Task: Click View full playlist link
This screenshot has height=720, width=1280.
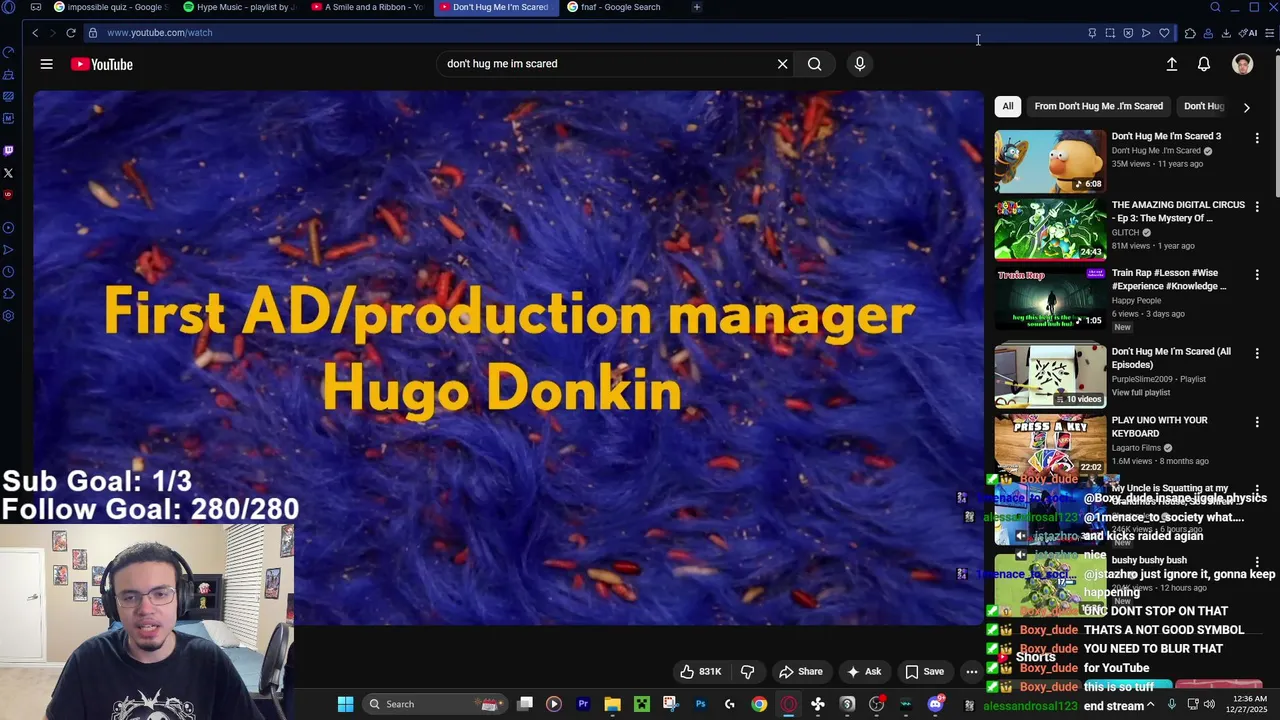Action: coord(1141,392)
